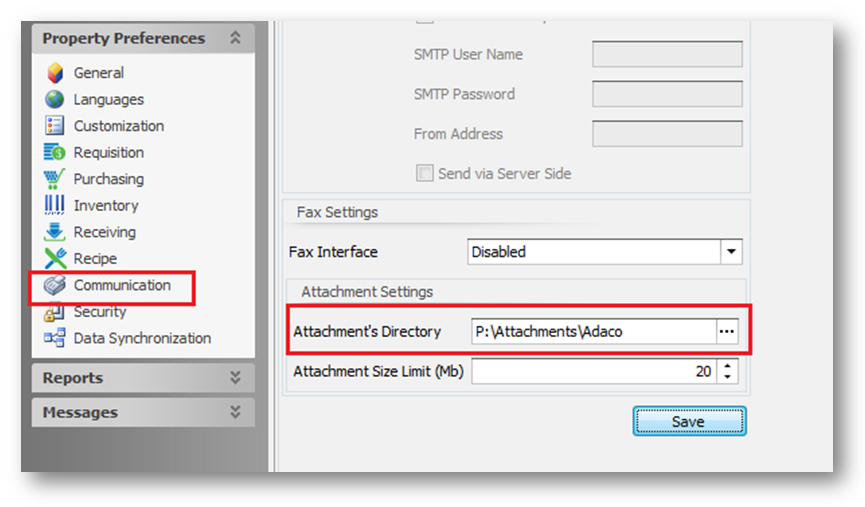This screenshot has width=865, height=507.
Task: Click the Requisition icon in sidebar
Action: (55, 153)
